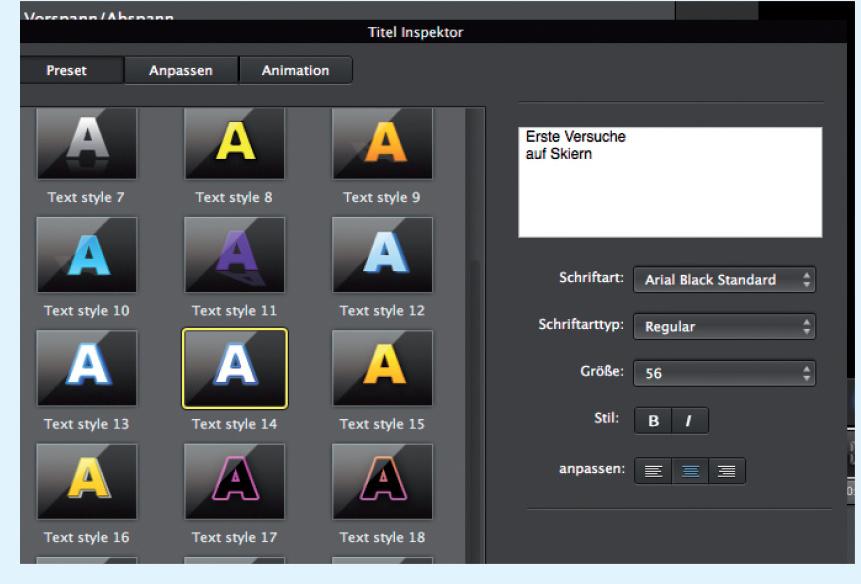Click the Text style 13 label
This screenshot has height=584, width=861.
87,424
